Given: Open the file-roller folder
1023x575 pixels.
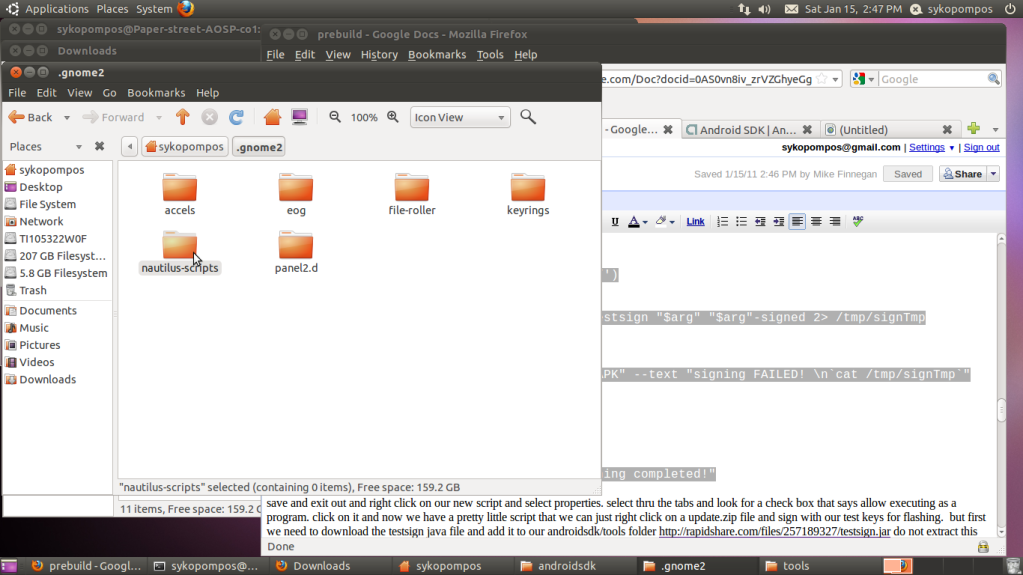Looking at the screenshot, I should point(412,194).
